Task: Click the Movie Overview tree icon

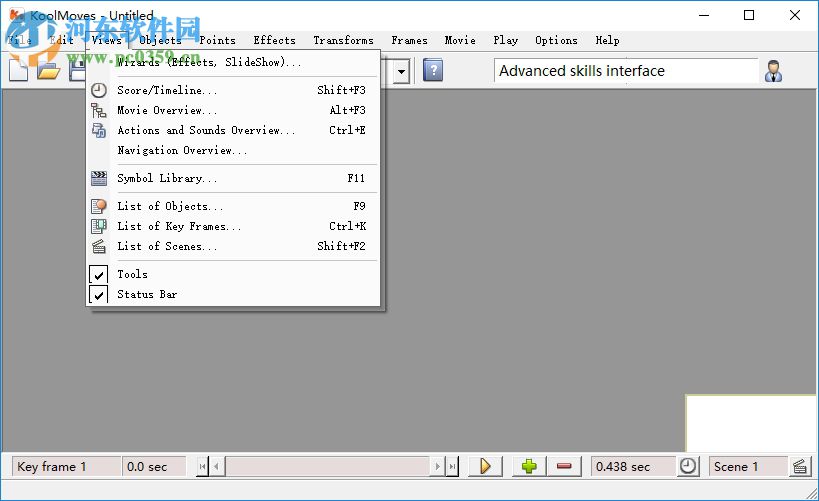Action: (x=99, y=110)
